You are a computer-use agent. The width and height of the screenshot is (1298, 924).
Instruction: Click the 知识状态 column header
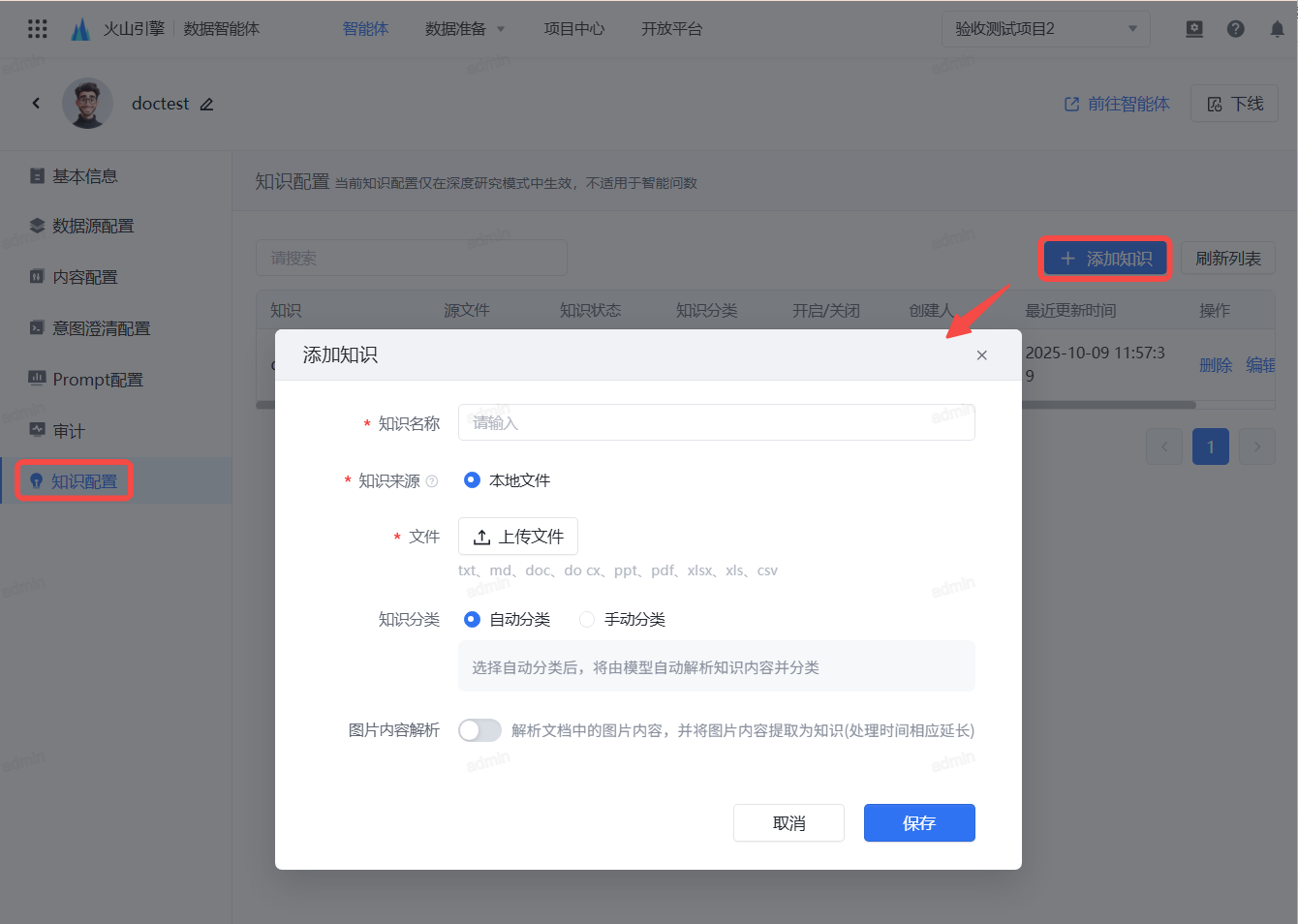coord(591,311)
